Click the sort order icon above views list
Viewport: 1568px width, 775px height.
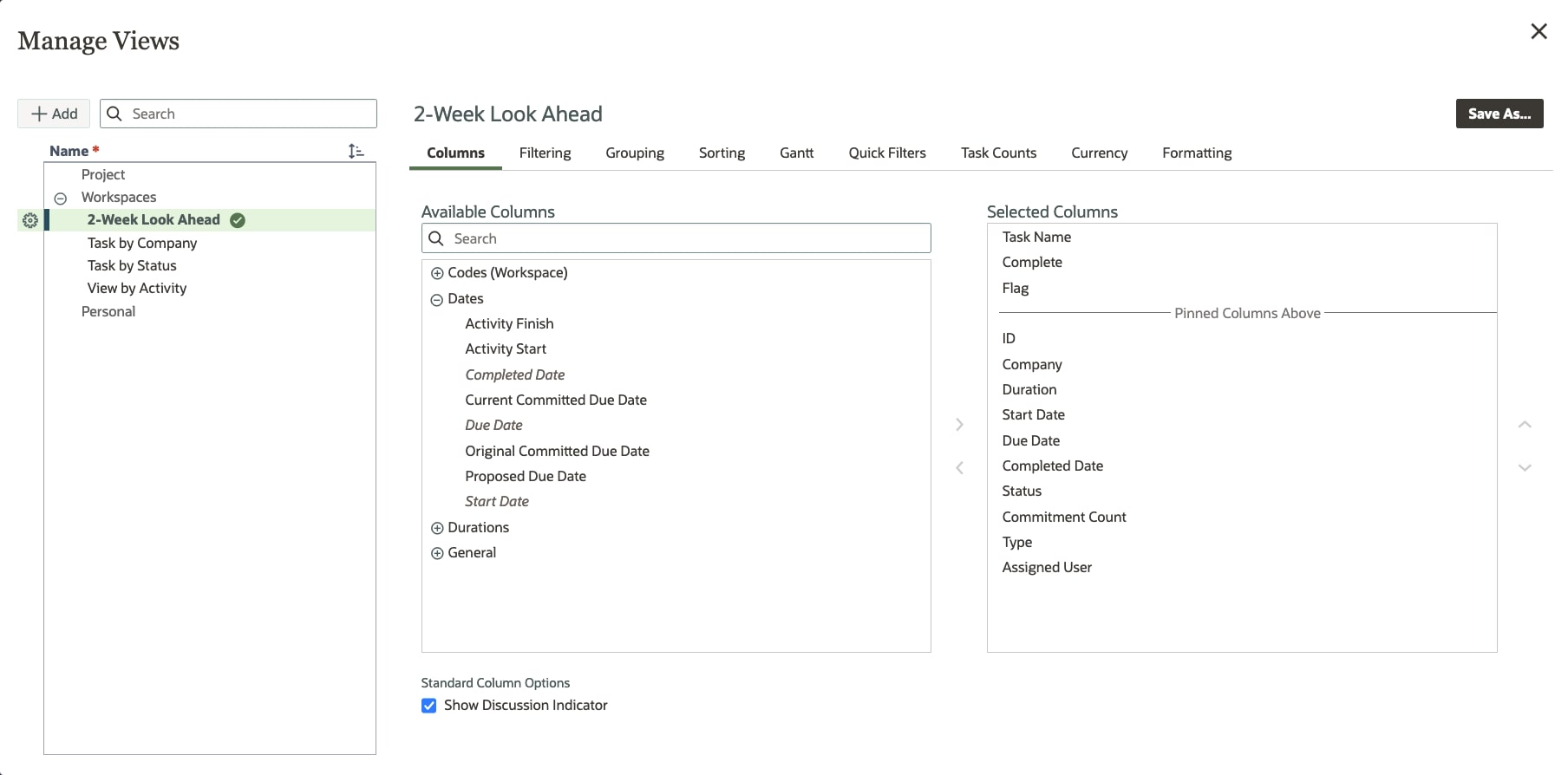point(356,151)
